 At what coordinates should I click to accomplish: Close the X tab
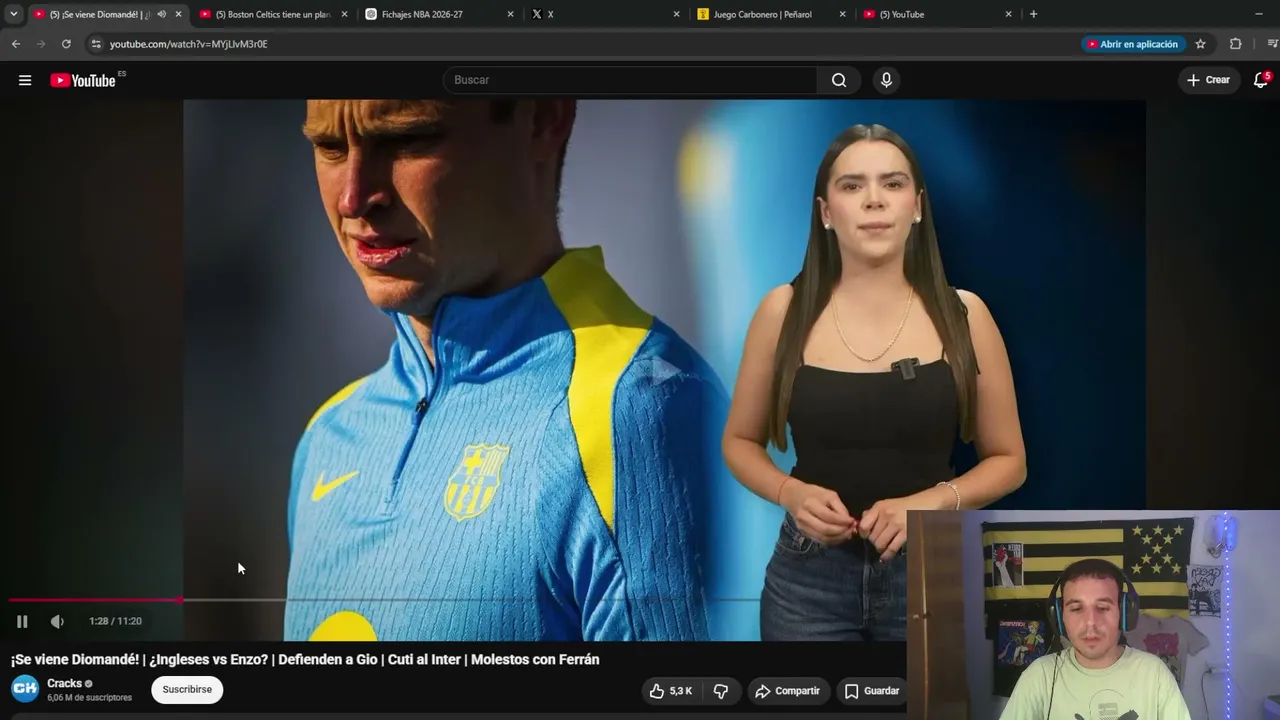click(676, 14)
